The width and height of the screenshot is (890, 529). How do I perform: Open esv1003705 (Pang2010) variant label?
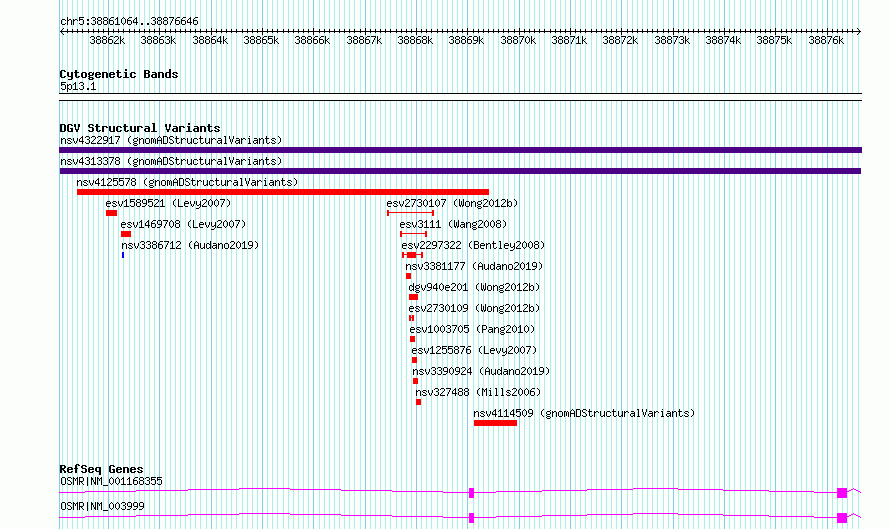[x=472, y=329]
